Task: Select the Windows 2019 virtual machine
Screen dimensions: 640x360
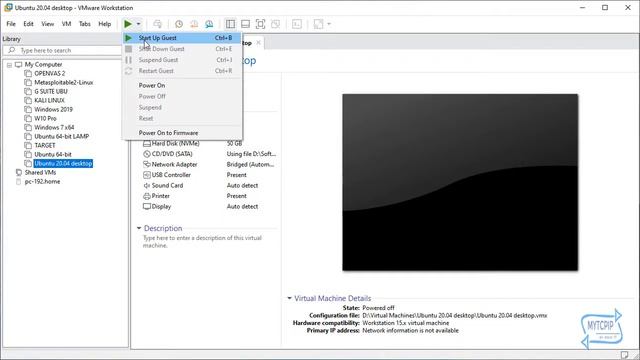Action: pos(53,109)
